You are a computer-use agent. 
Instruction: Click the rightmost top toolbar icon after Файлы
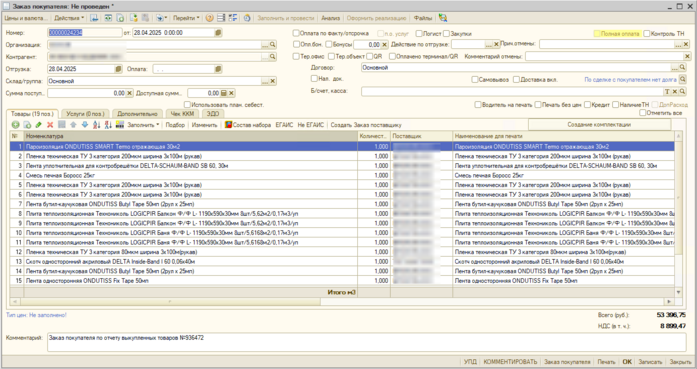click(x=443, y=18)
